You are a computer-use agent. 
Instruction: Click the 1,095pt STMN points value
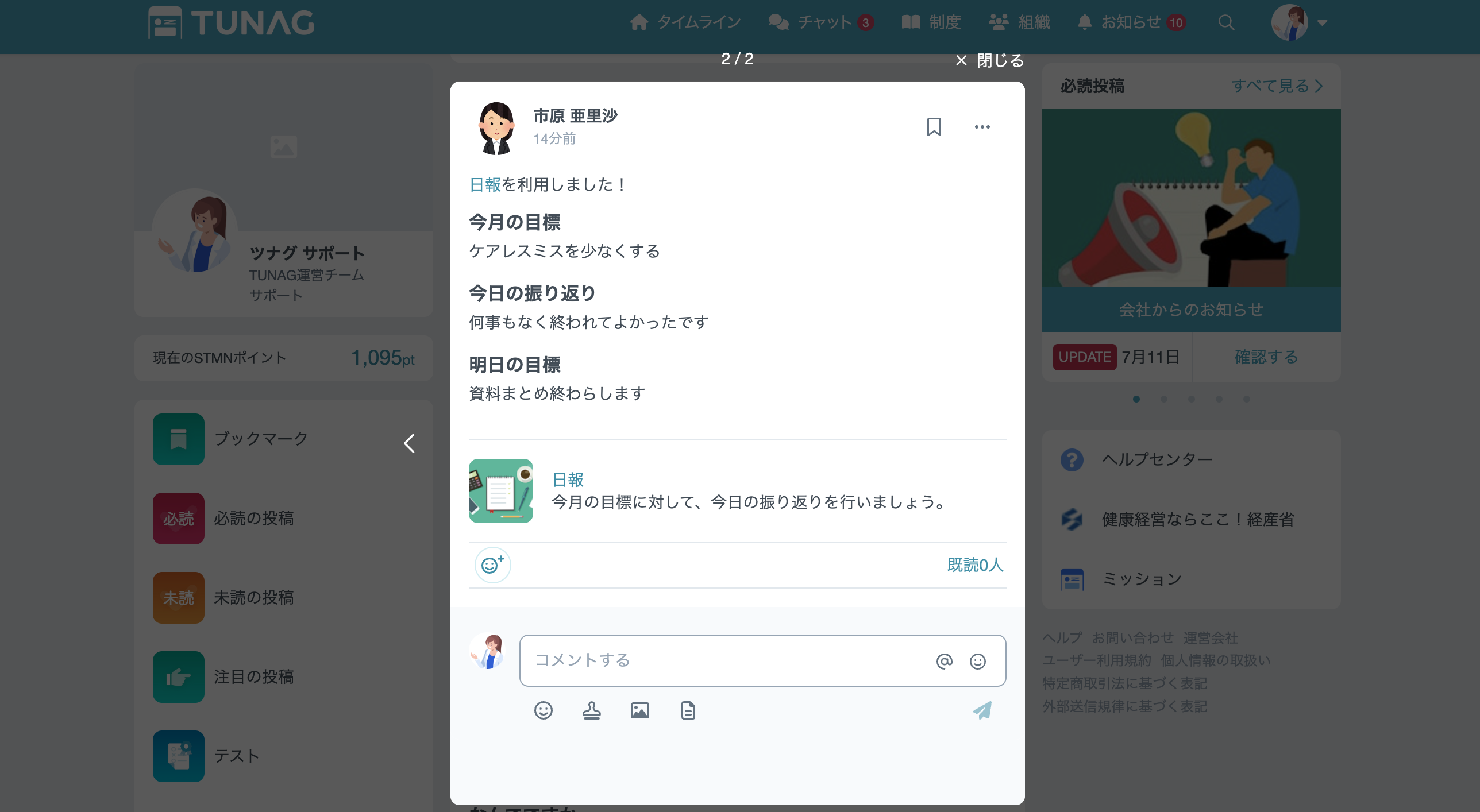(x=383, y=358)
